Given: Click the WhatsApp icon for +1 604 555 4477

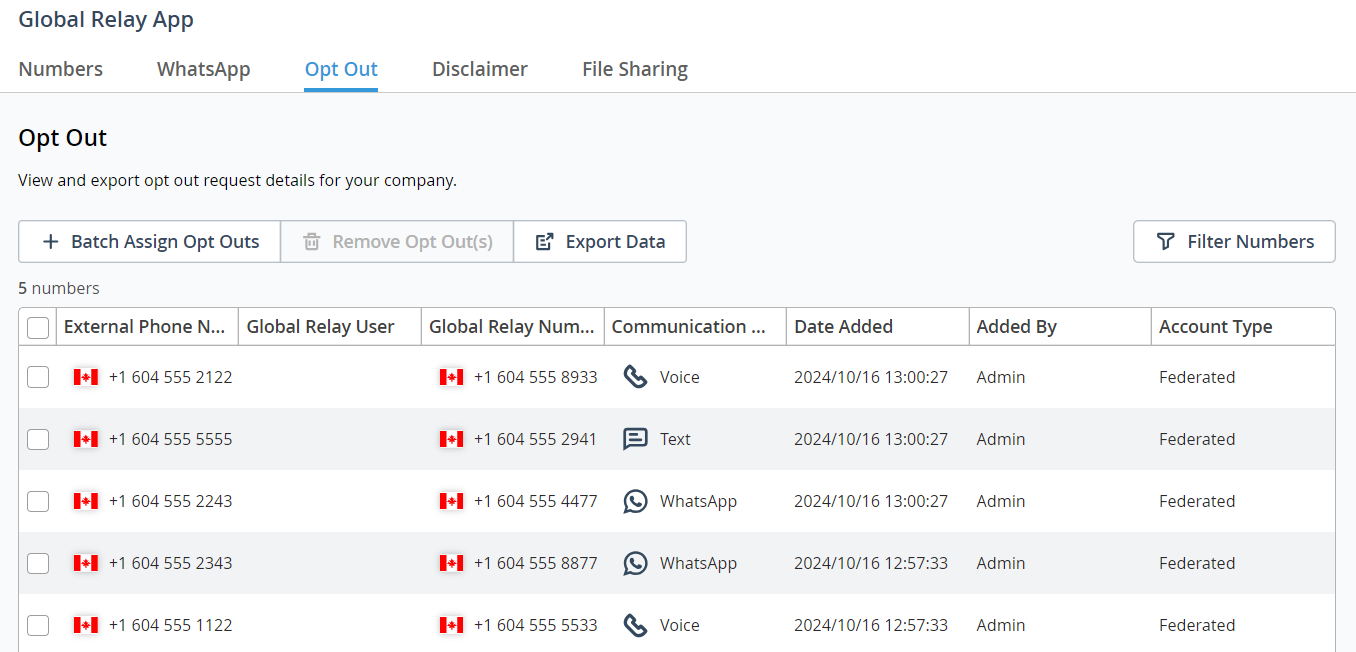Looking at the screenshot, I should tap(635, 501).
